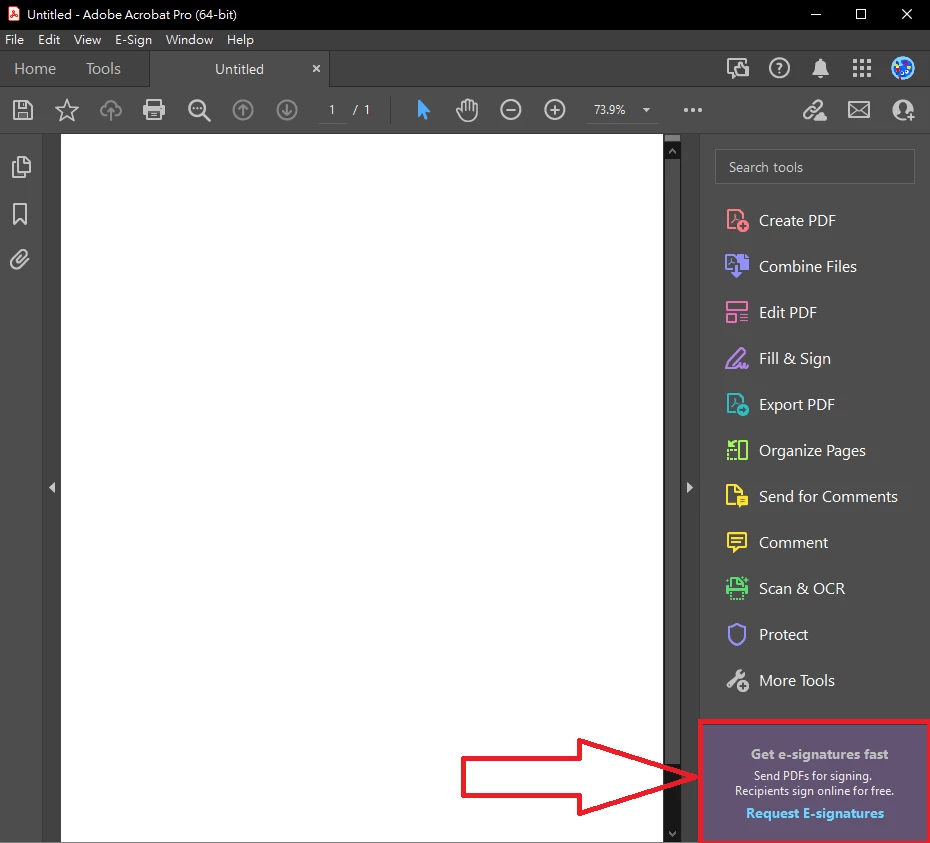Click the scrollbar down arrow
930x843 pixels.
pos(672,833)
